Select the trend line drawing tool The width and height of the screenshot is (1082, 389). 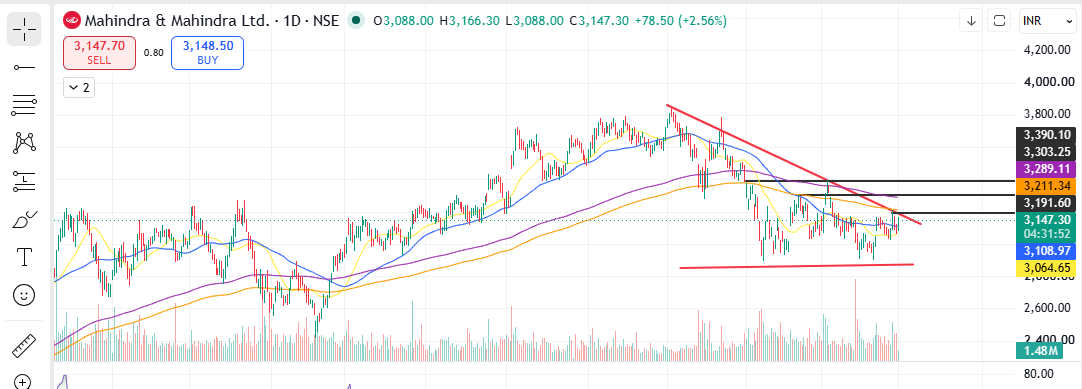(x=24, y=67)
